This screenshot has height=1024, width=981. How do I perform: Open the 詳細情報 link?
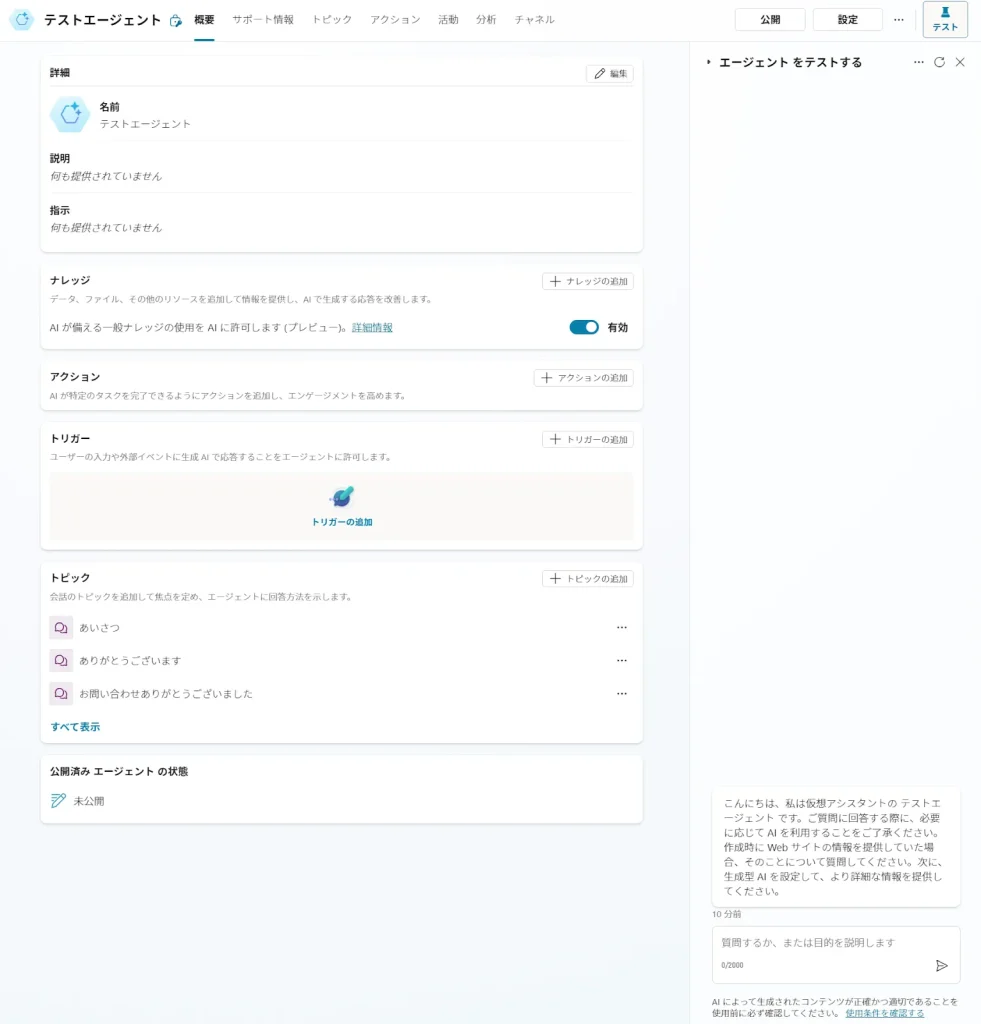[372, 327]
